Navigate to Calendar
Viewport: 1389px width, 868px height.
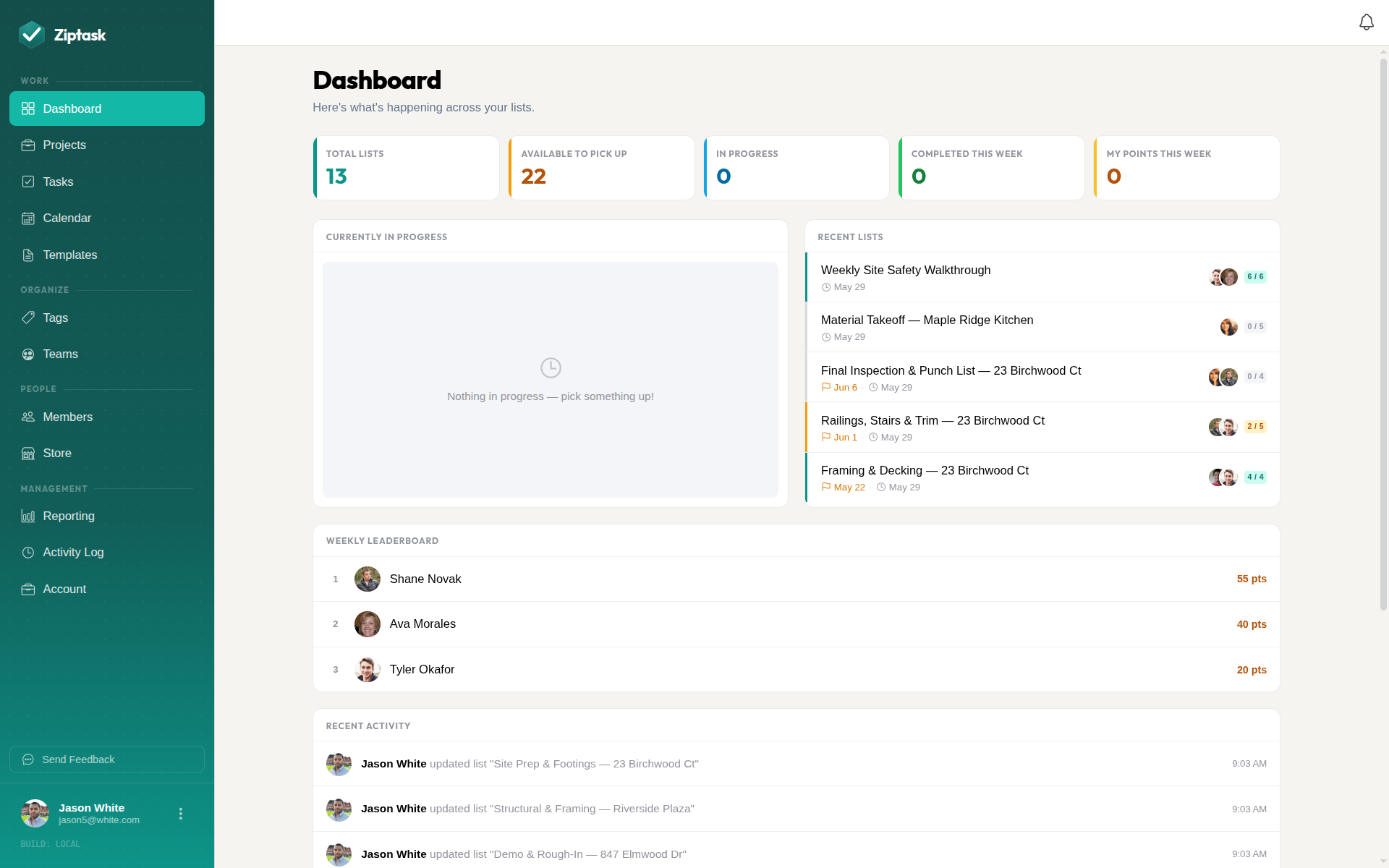pyautogui.click(x=107, y=218)
